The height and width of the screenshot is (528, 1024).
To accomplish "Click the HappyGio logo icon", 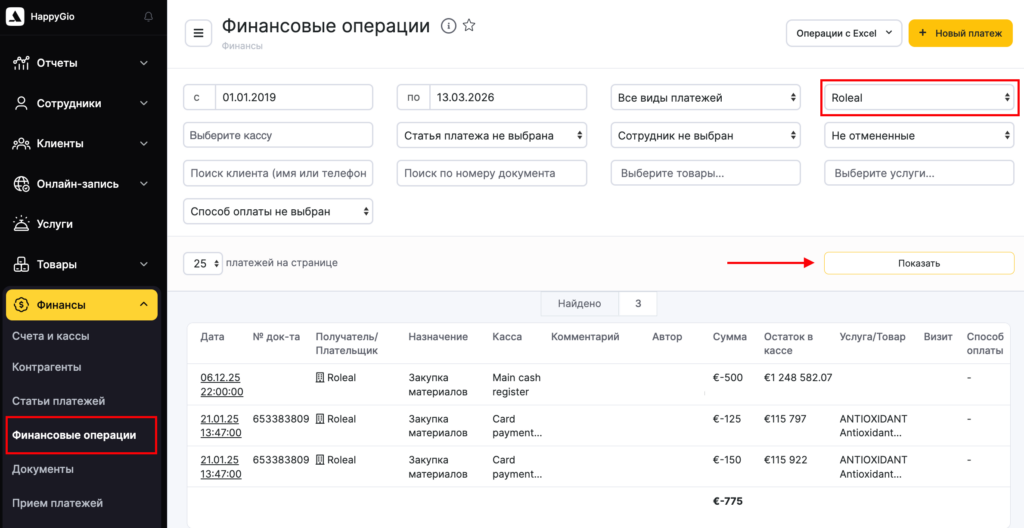I will tap(17, 17).
